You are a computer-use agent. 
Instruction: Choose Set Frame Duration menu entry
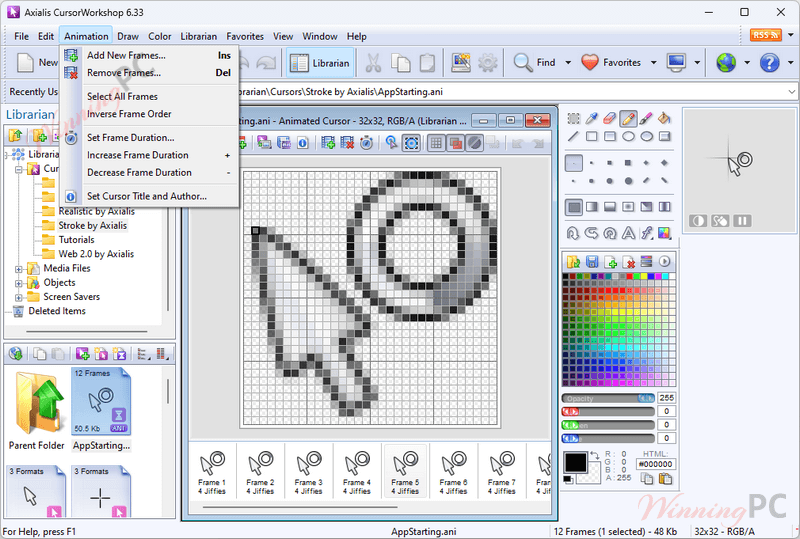coord(149,137)
